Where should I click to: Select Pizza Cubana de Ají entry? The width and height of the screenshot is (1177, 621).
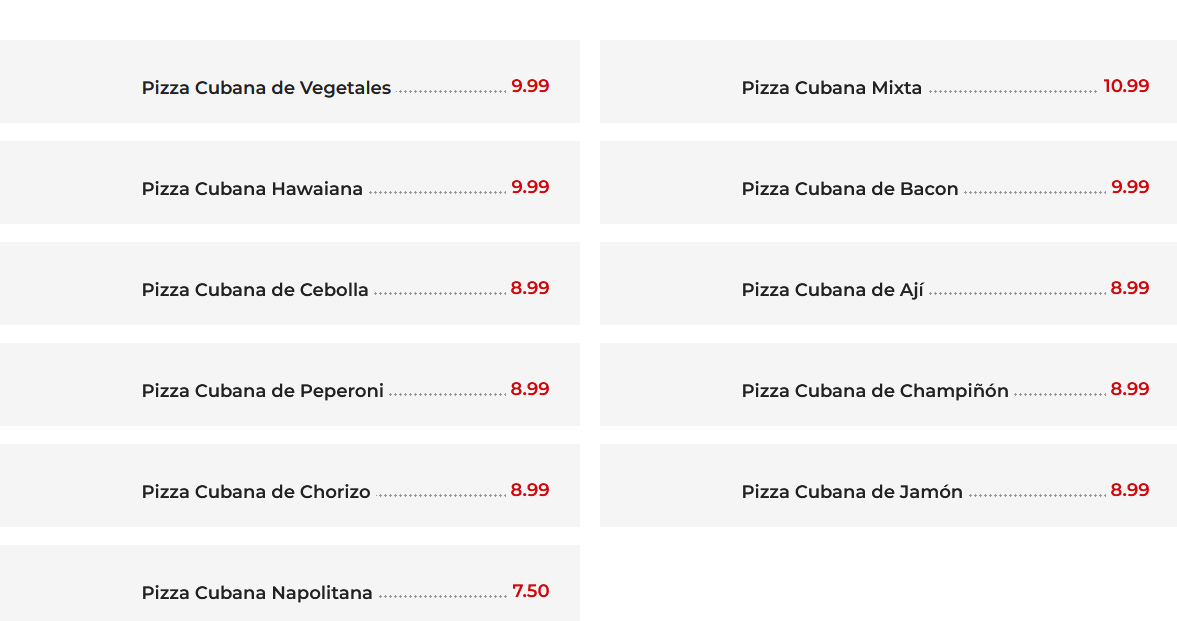pos(833,290)
